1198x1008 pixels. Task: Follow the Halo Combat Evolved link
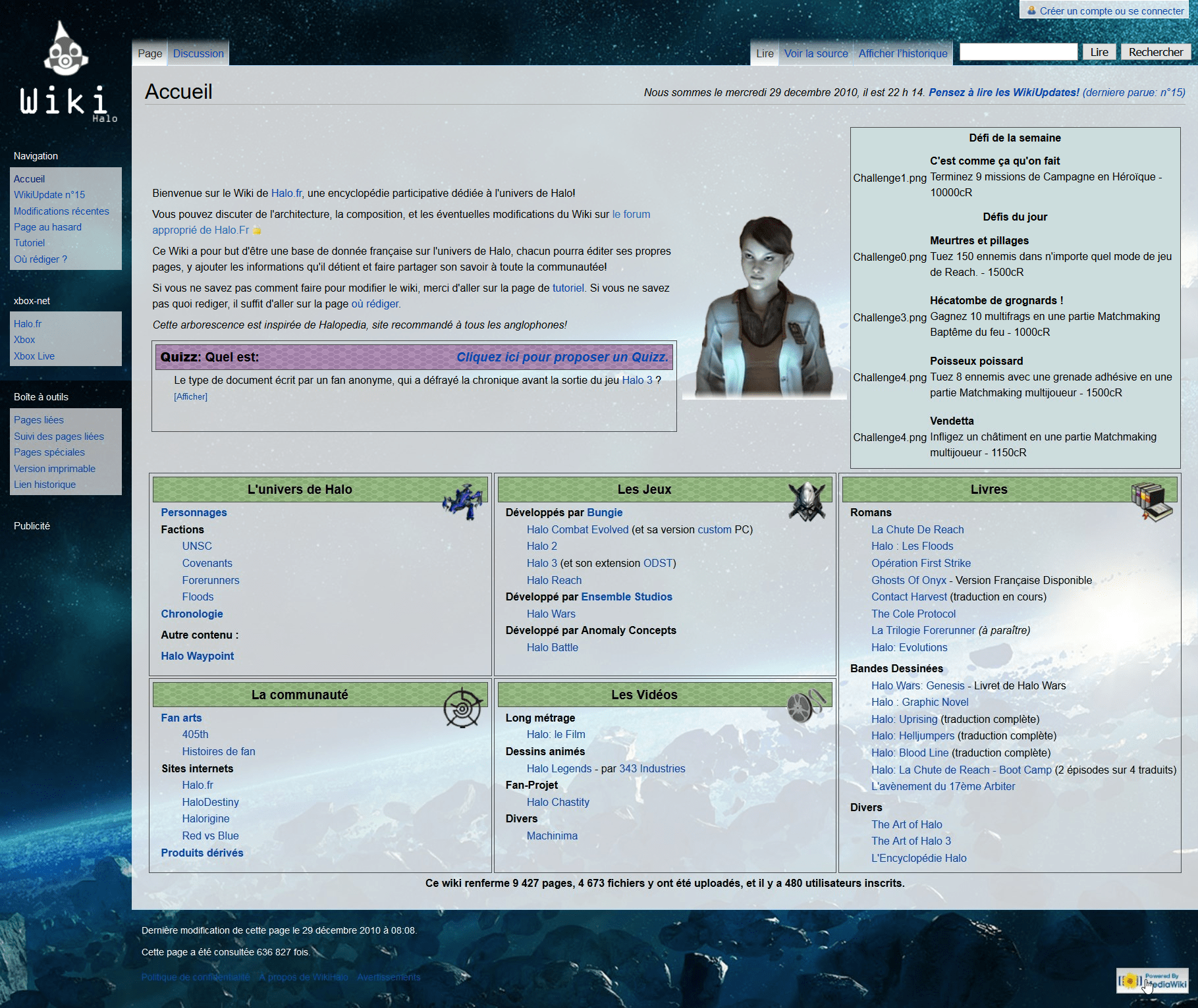pyautogui.click(x=577, y=530)
